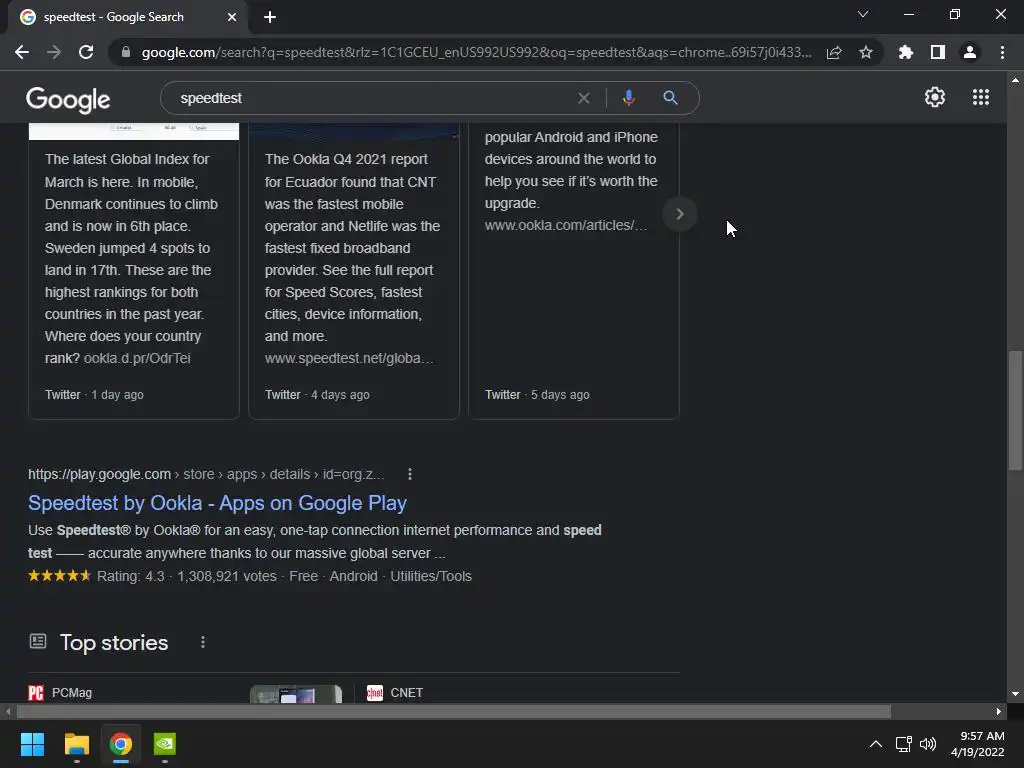1024x768 pixels.
Task: Click the Top stories newspaper icon
Action: coord(38,641)
